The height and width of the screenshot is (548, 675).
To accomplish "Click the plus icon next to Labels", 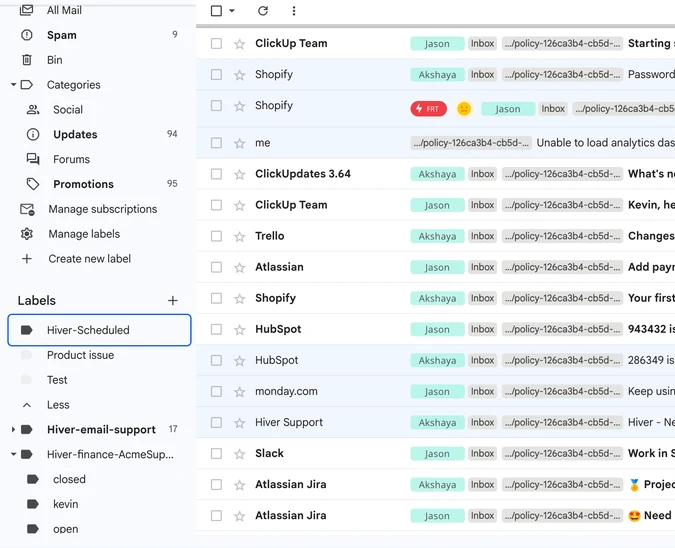I will coord(173,300).
